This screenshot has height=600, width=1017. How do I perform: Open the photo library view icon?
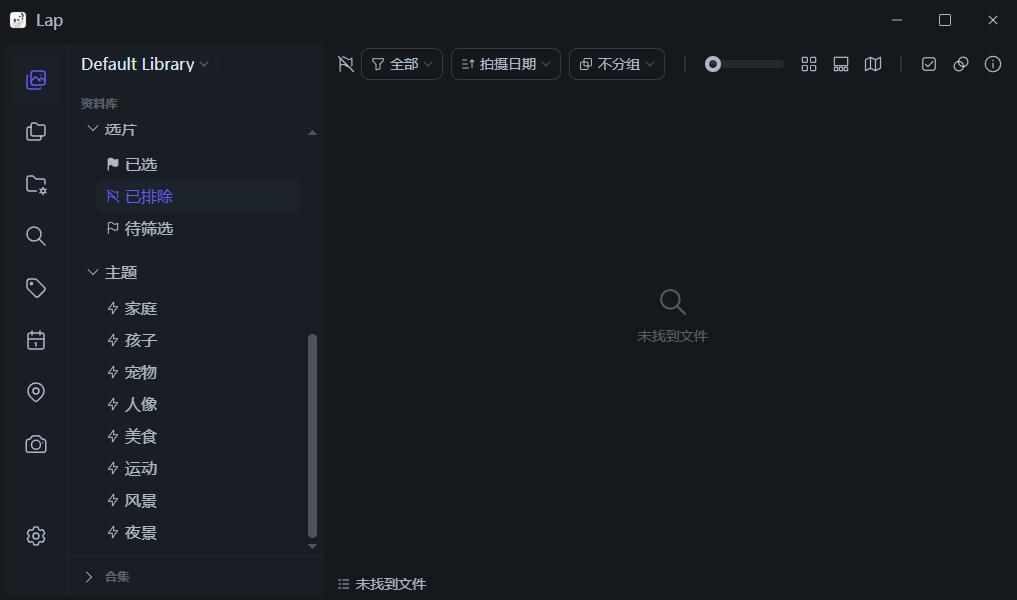[36, 80]
